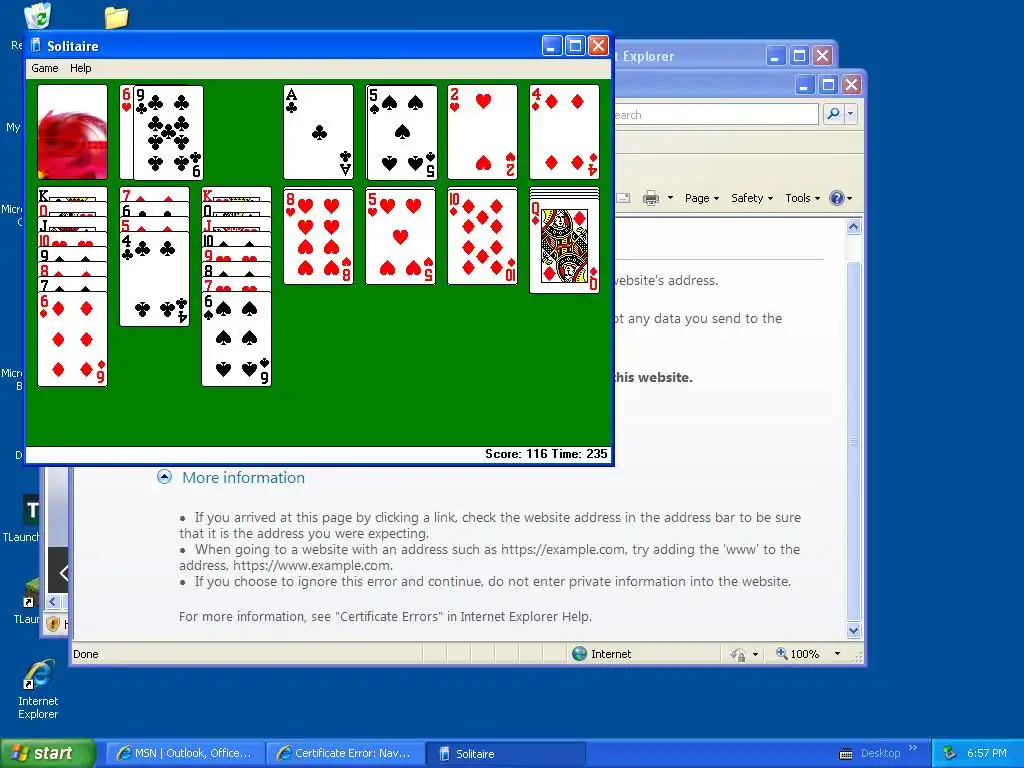1024x768 pixels.
Task: Select the 2 of hearts foundation card
Action: point(483,132)
